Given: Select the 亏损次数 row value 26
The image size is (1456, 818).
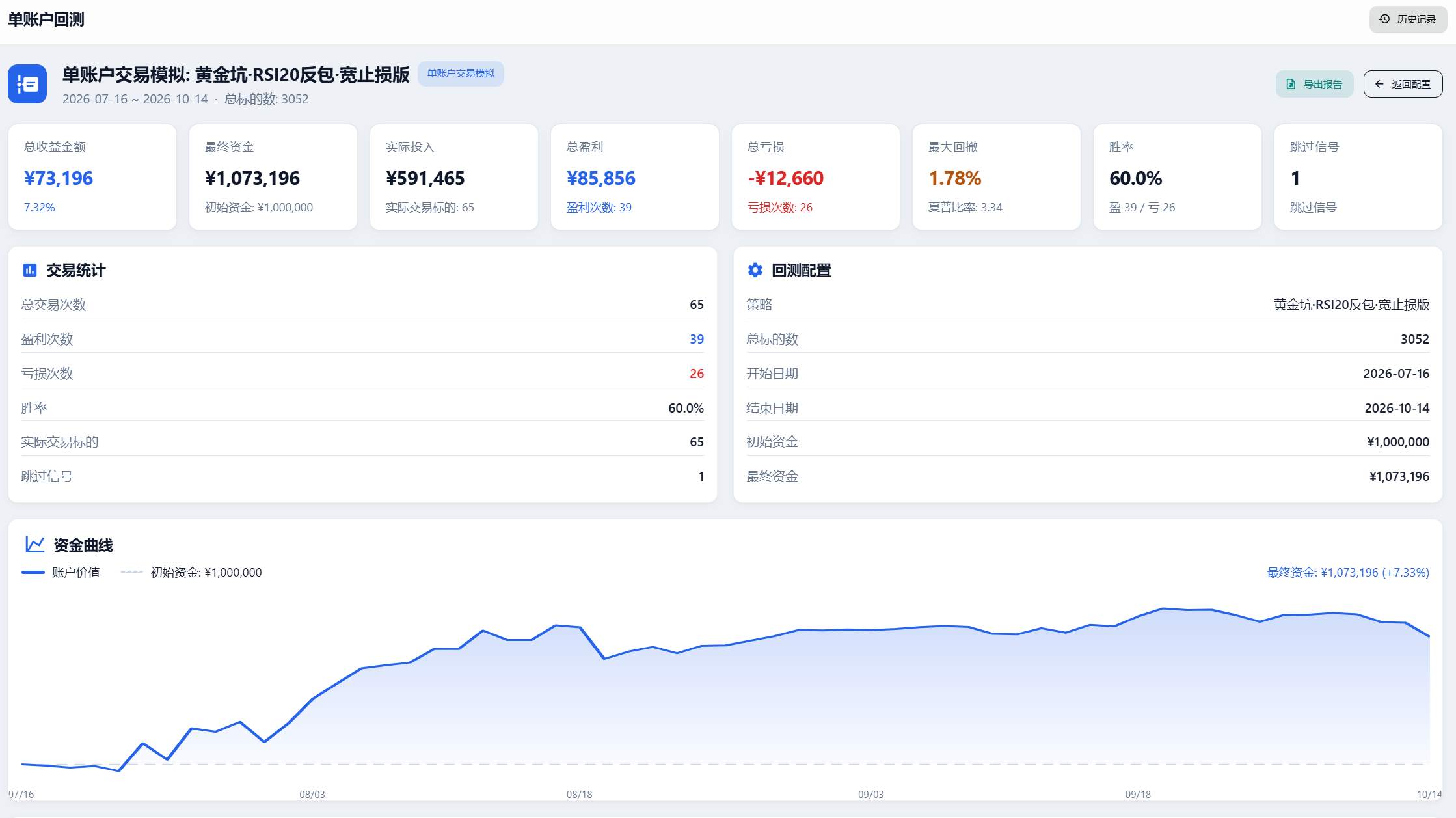Looking at the screenshot, I should 696,374.
